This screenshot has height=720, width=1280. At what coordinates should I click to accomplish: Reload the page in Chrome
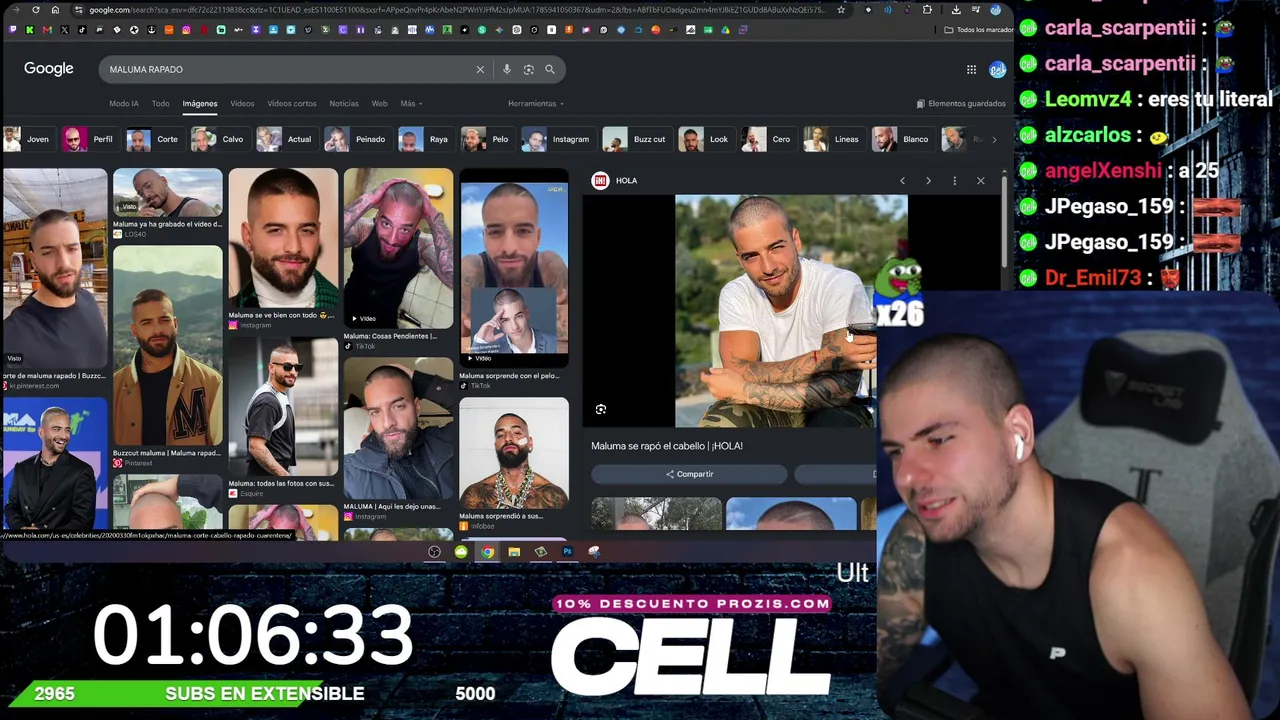[x=36, y=10]
